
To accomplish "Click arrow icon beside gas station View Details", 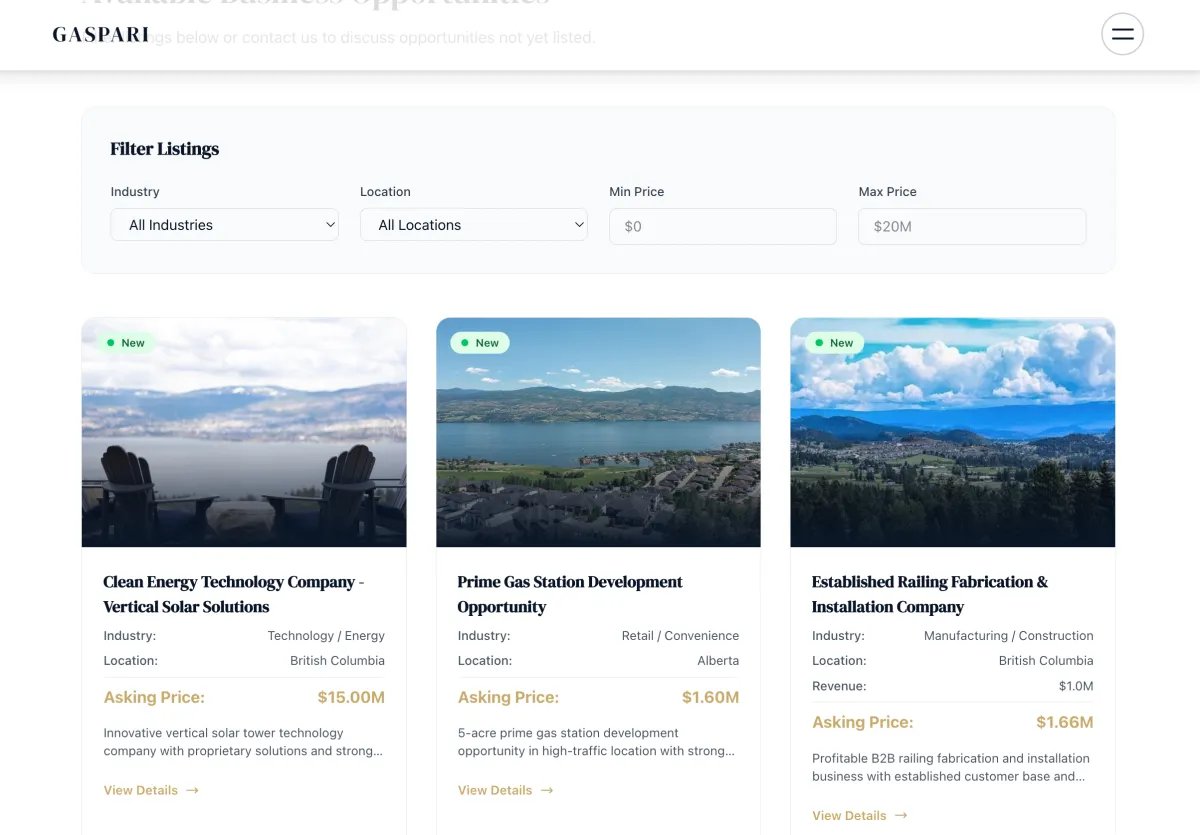I will 547,790.
